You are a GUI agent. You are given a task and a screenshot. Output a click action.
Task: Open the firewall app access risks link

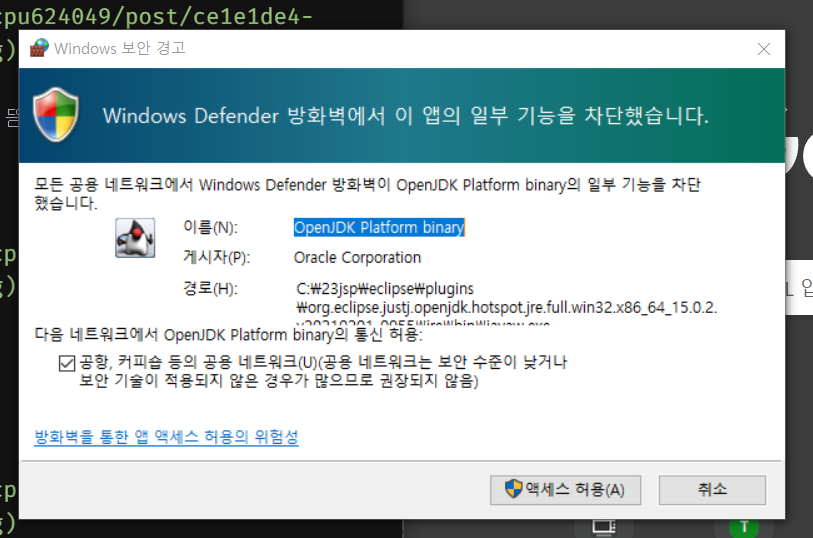[x=166, y=437]
